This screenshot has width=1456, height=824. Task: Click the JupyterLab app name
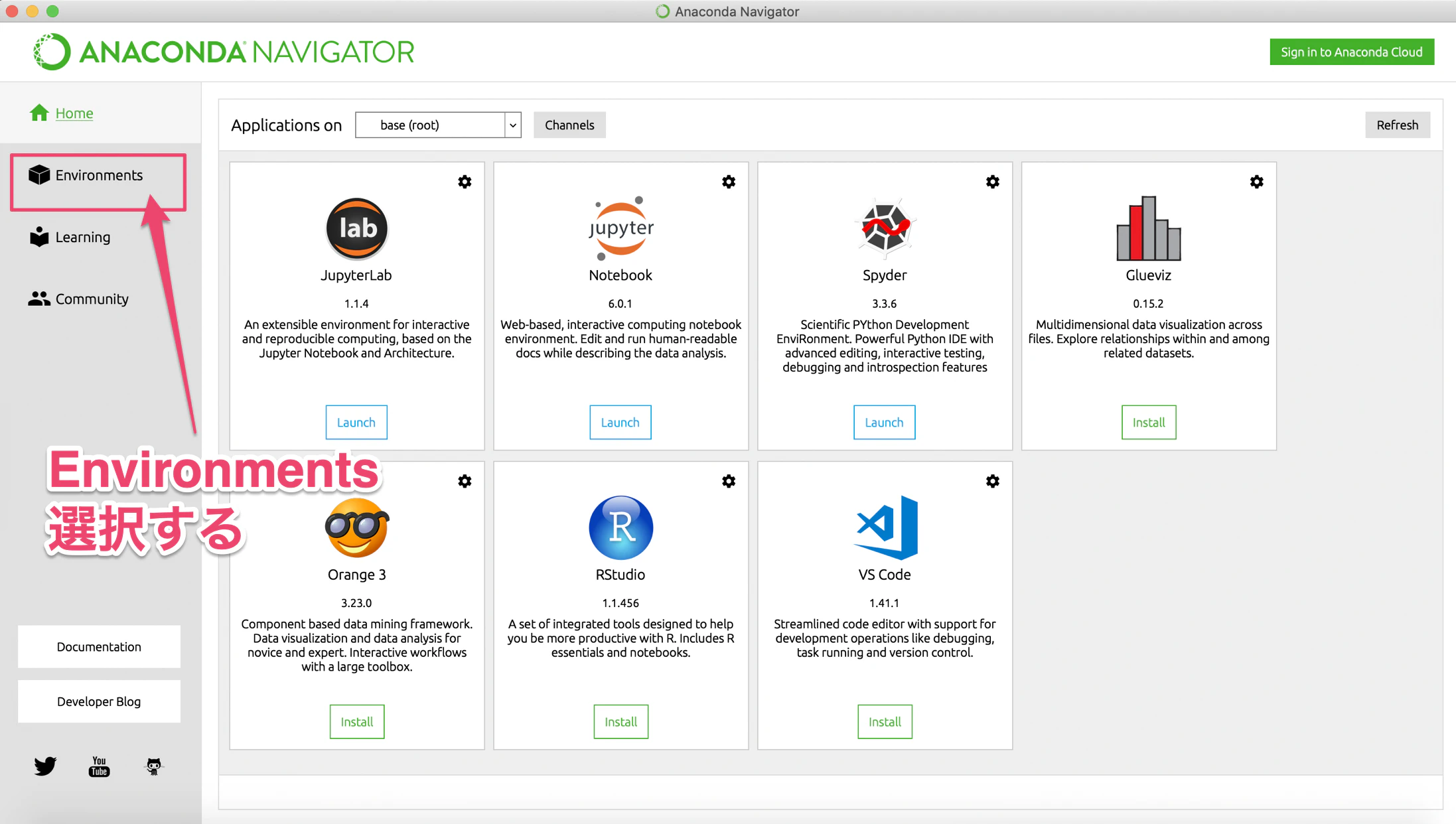tap(356, 275)
